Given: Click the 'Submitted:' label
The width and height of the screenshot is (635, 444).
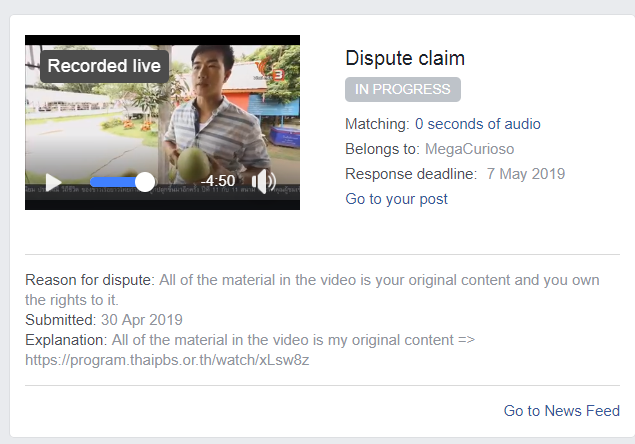Looking at the screenshot, I should [60, 320].
